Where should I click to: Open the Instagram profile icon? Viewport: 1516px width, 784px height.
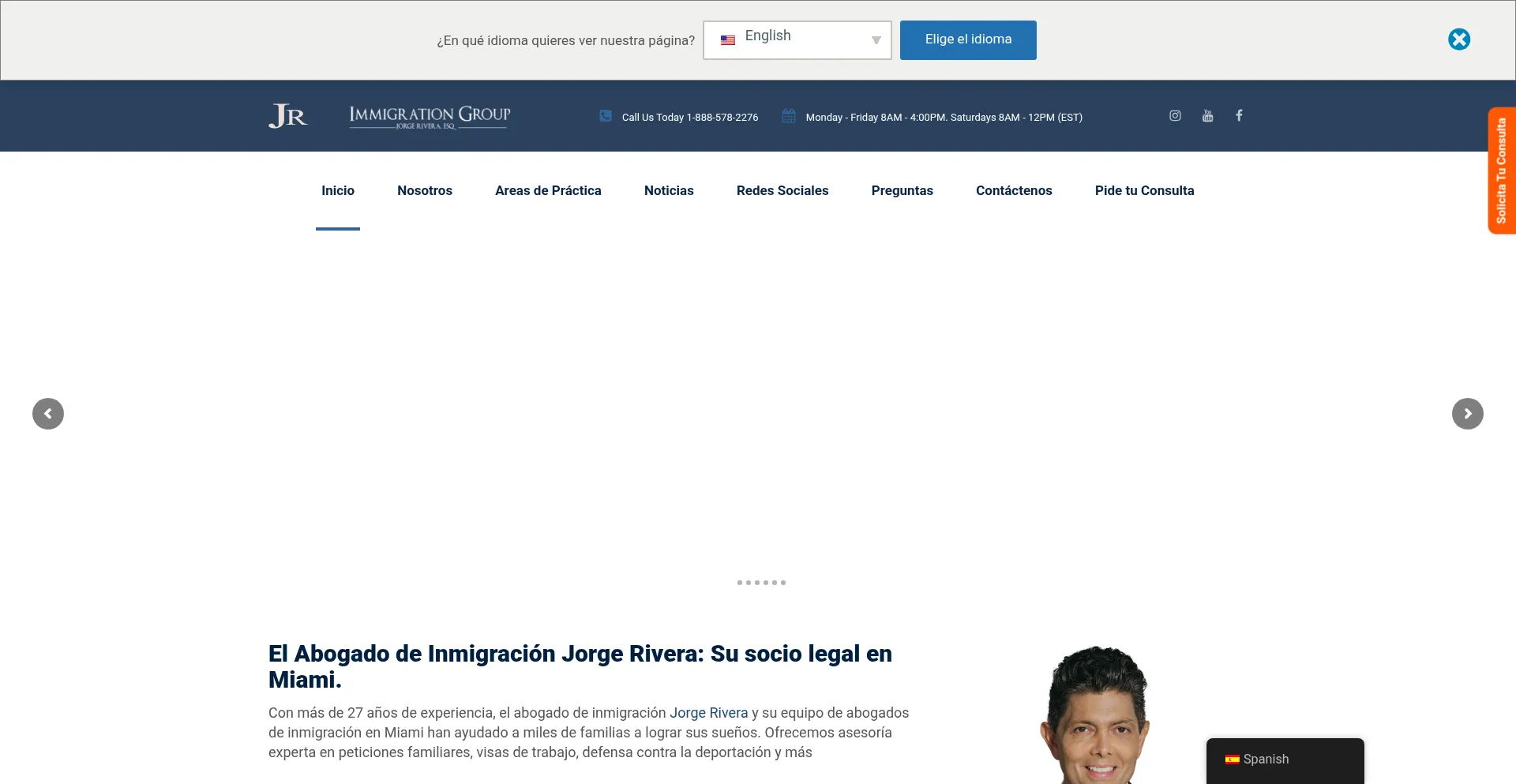(x=1175, y=115)
